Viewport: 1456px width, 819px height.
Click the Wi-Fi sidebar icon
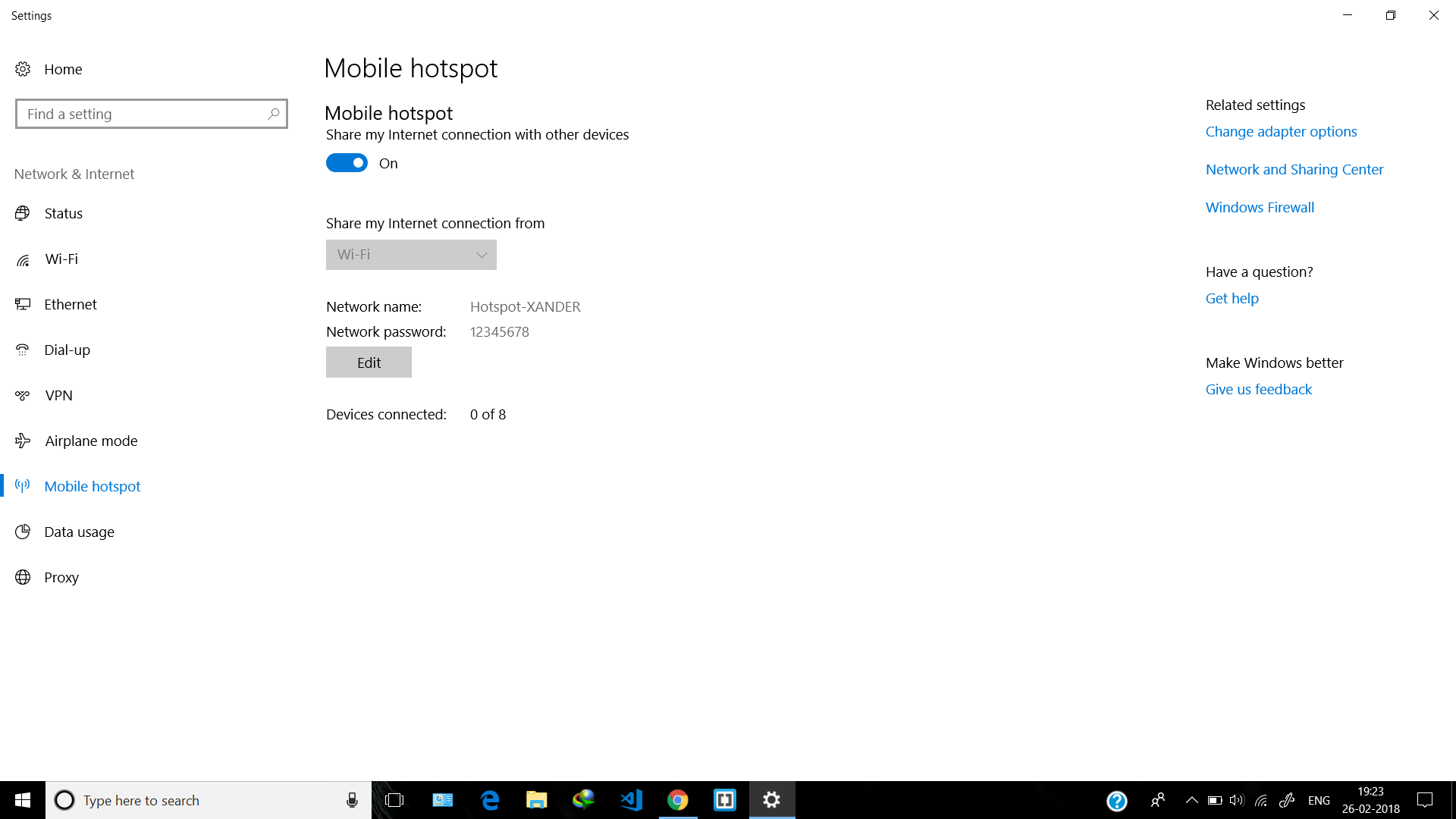22,258
